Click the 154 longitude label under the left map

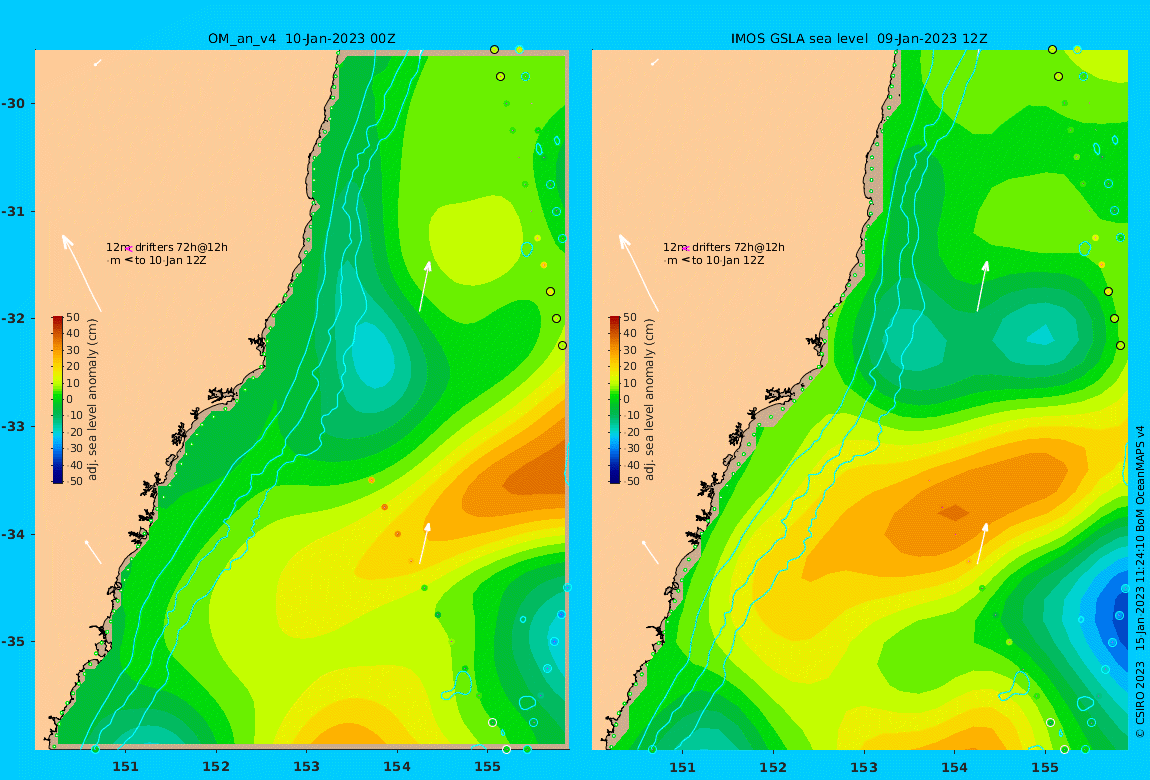tap(397, 767)
